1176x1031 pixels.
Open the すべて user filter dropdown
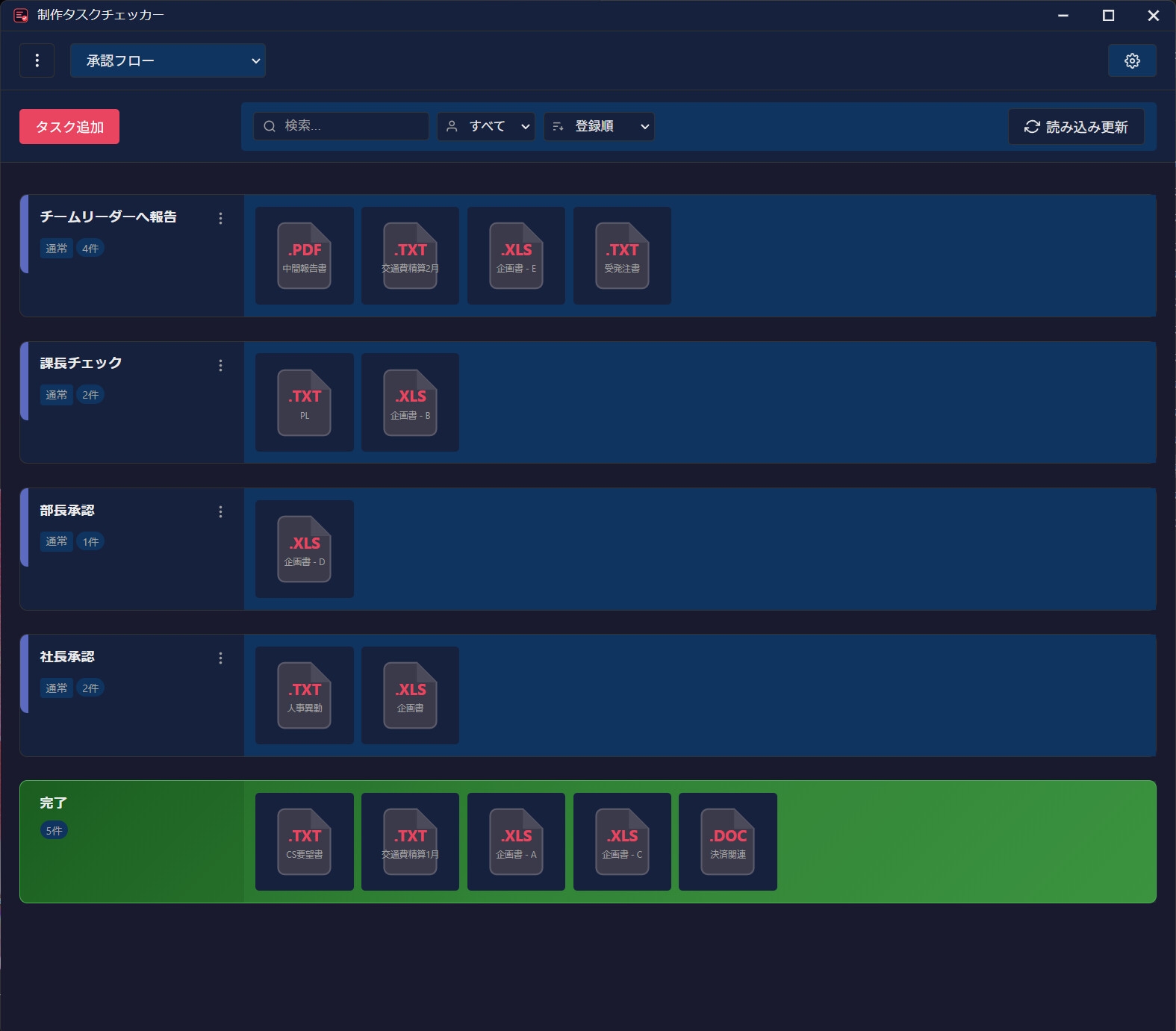[486, 126]
